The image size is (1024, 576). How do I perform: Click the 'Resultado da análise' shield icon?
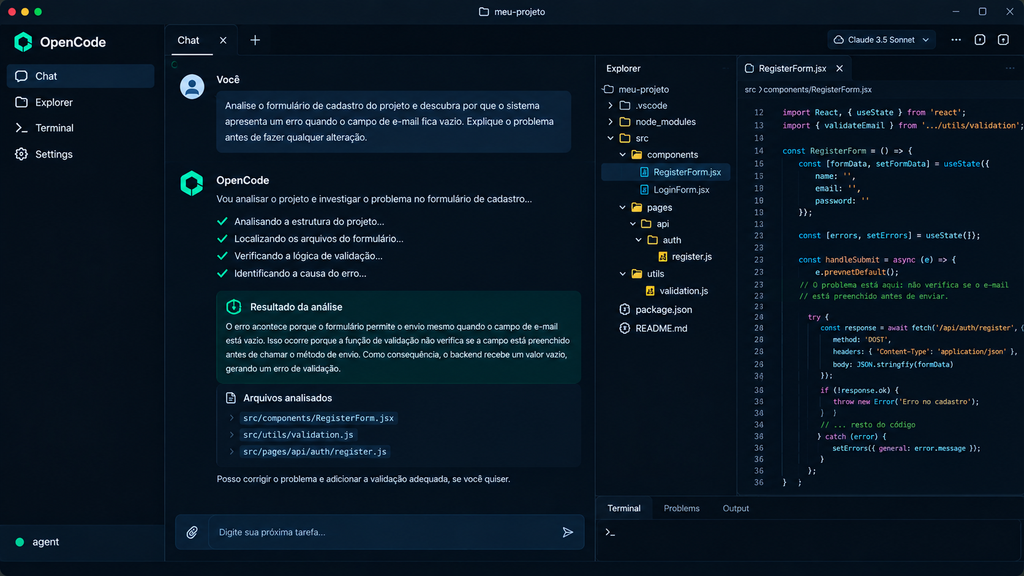point(234,307)
